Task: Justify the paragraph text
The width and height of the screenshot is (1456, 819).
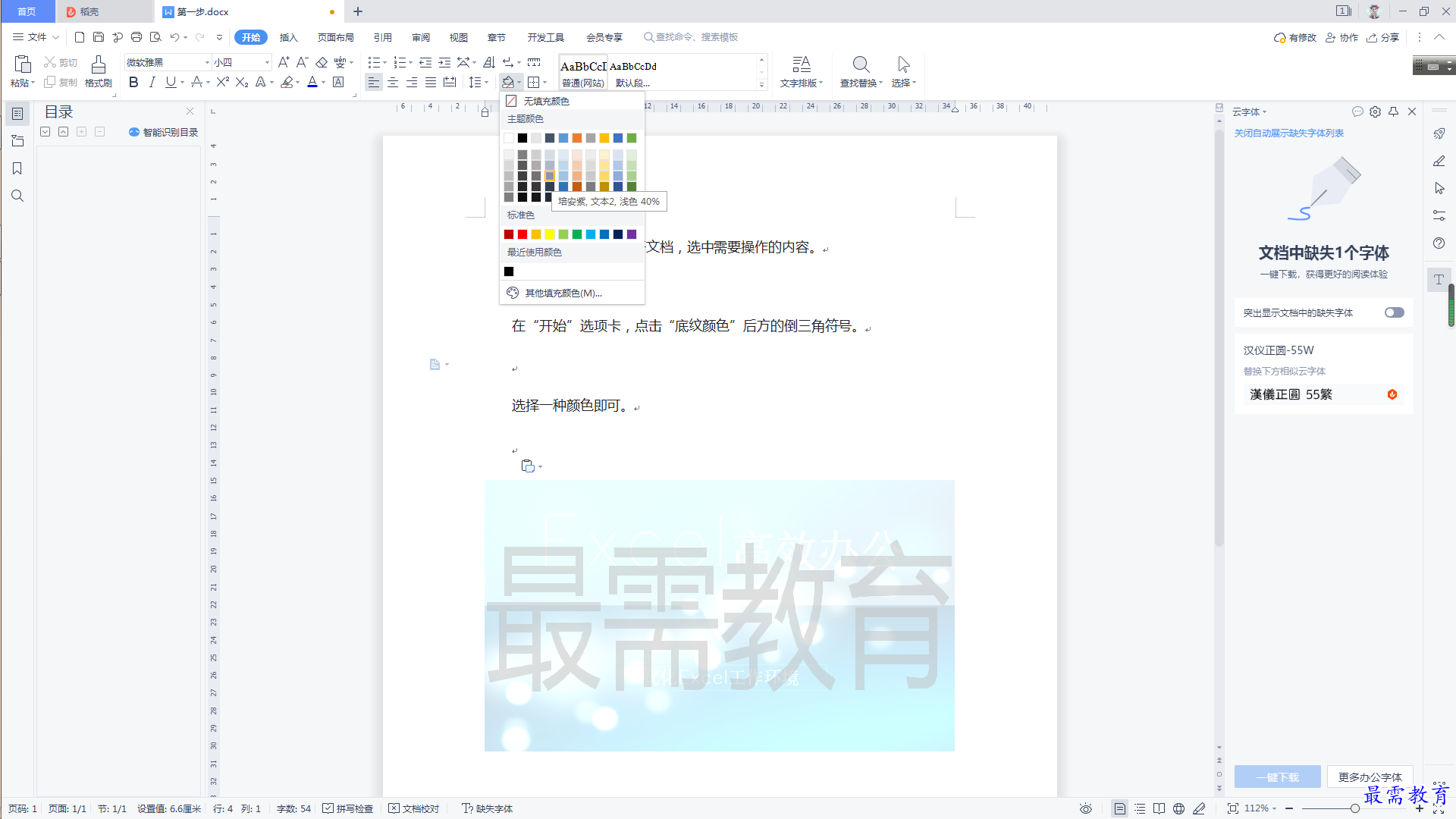Action: pyautogui.click(x=431, y=83)
